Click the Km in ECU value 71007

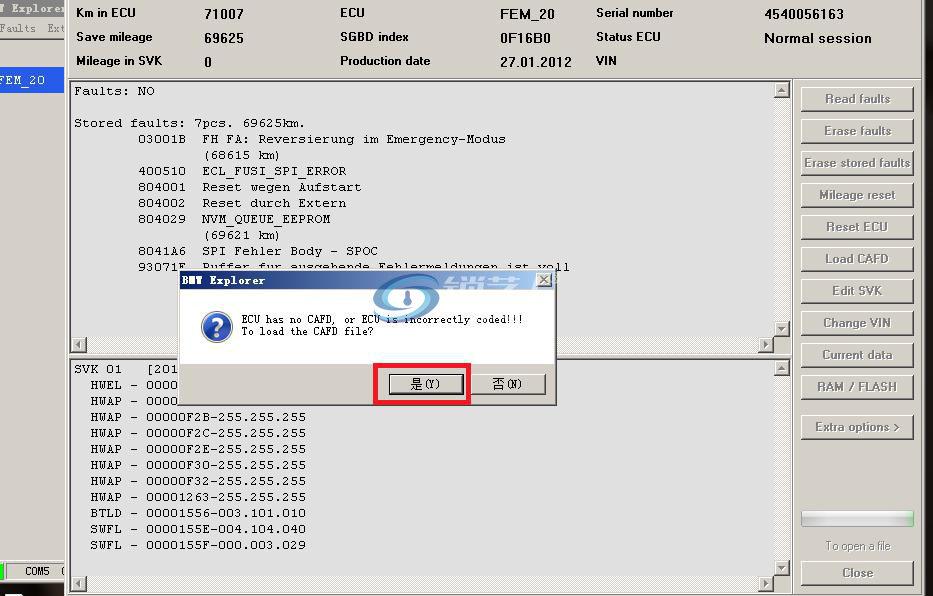224,14
